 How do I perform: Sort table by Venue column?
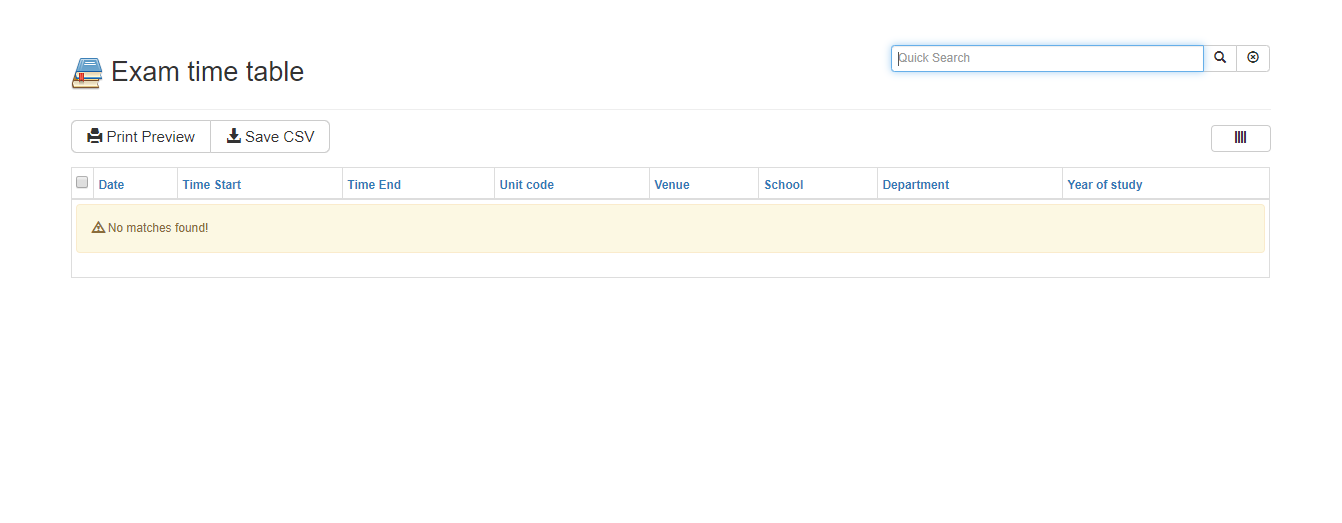672,185
